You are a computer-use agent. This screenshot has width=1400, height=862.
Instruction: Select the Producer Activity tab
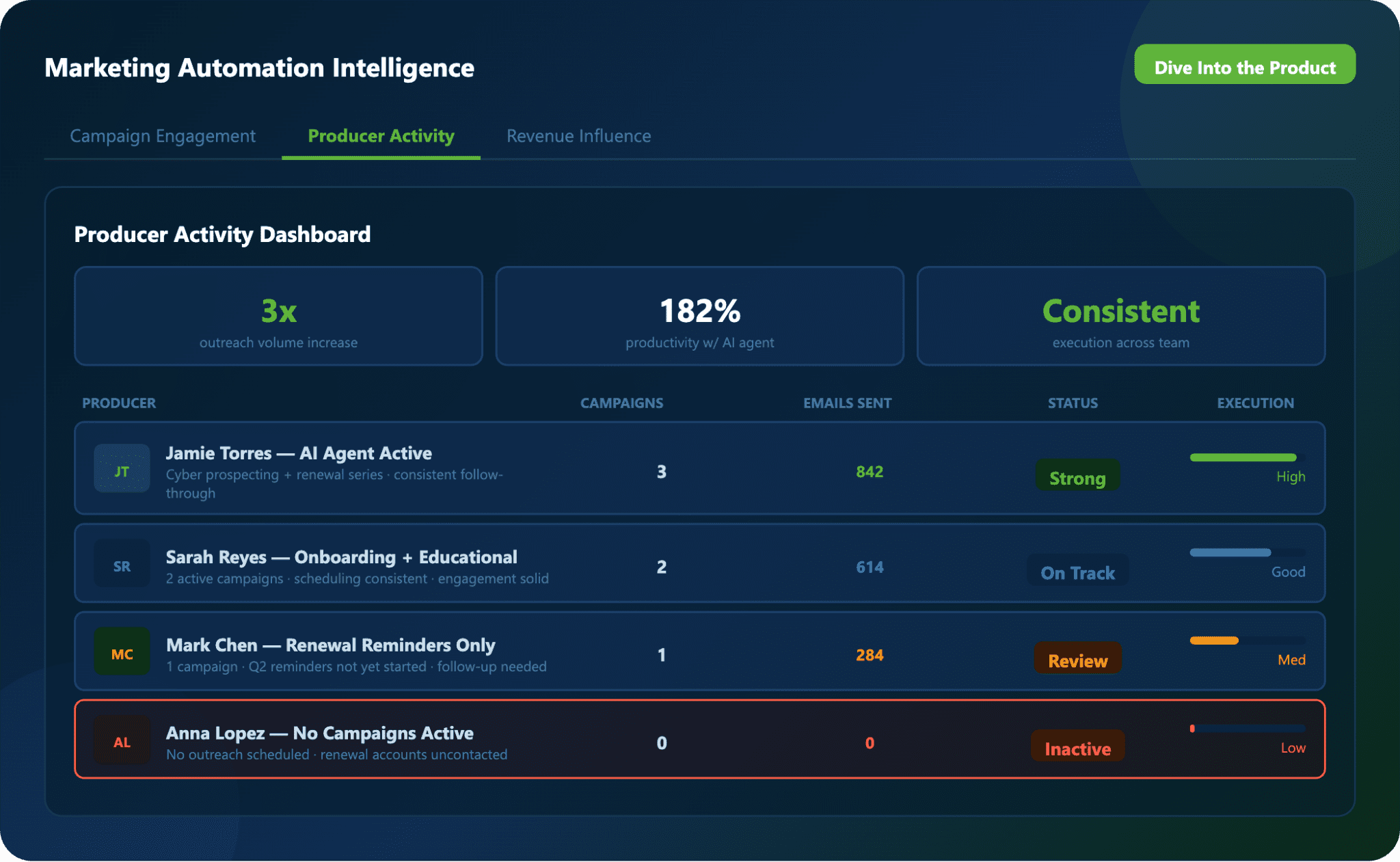pyautogui.click(x=381, y=136)
